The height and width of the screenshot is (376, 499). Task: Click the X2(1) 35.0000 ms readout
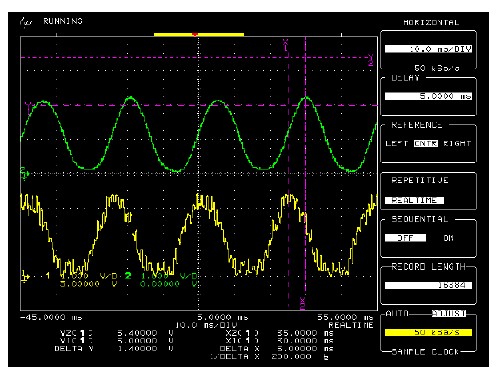(279, 333)
